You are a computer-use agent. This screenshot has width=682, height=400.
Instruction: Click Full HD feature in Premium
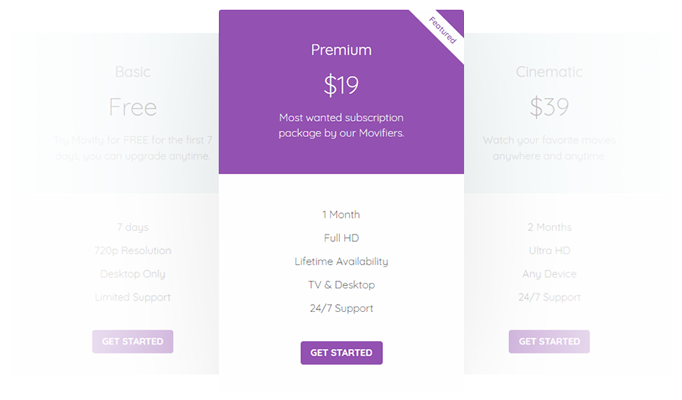[x=341, y=238]
